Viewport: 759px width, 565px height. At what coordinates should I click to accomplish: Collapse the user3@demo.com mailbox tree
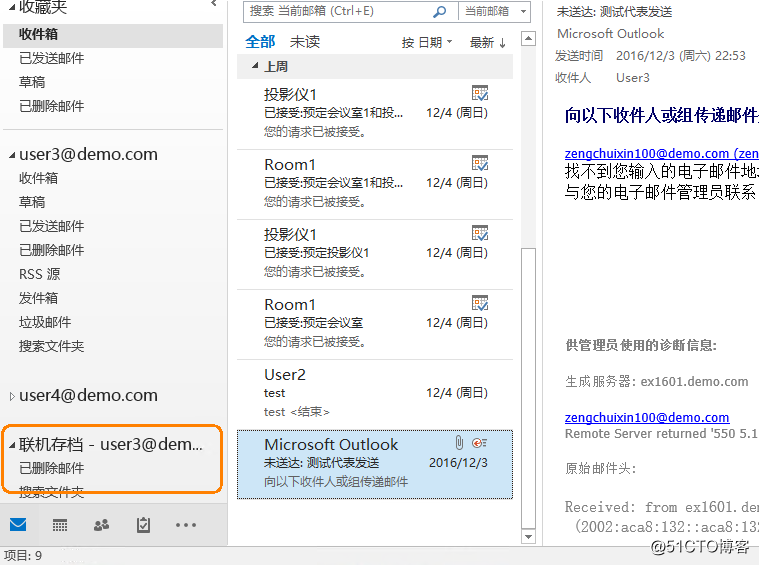click(12, 155)
